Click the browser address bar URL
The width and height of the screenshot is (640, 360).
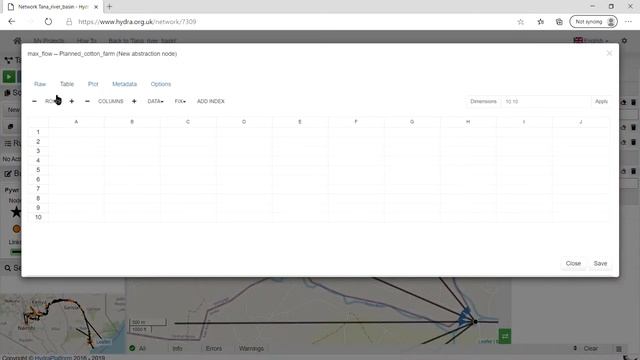pyautogui.click(x=137, y=22)
